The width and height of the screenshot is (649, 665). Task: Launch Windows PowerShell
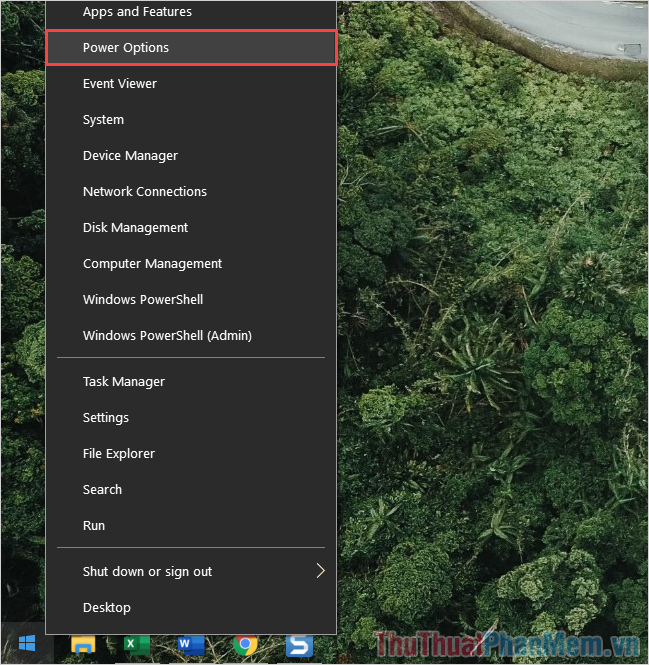[191, 300]
